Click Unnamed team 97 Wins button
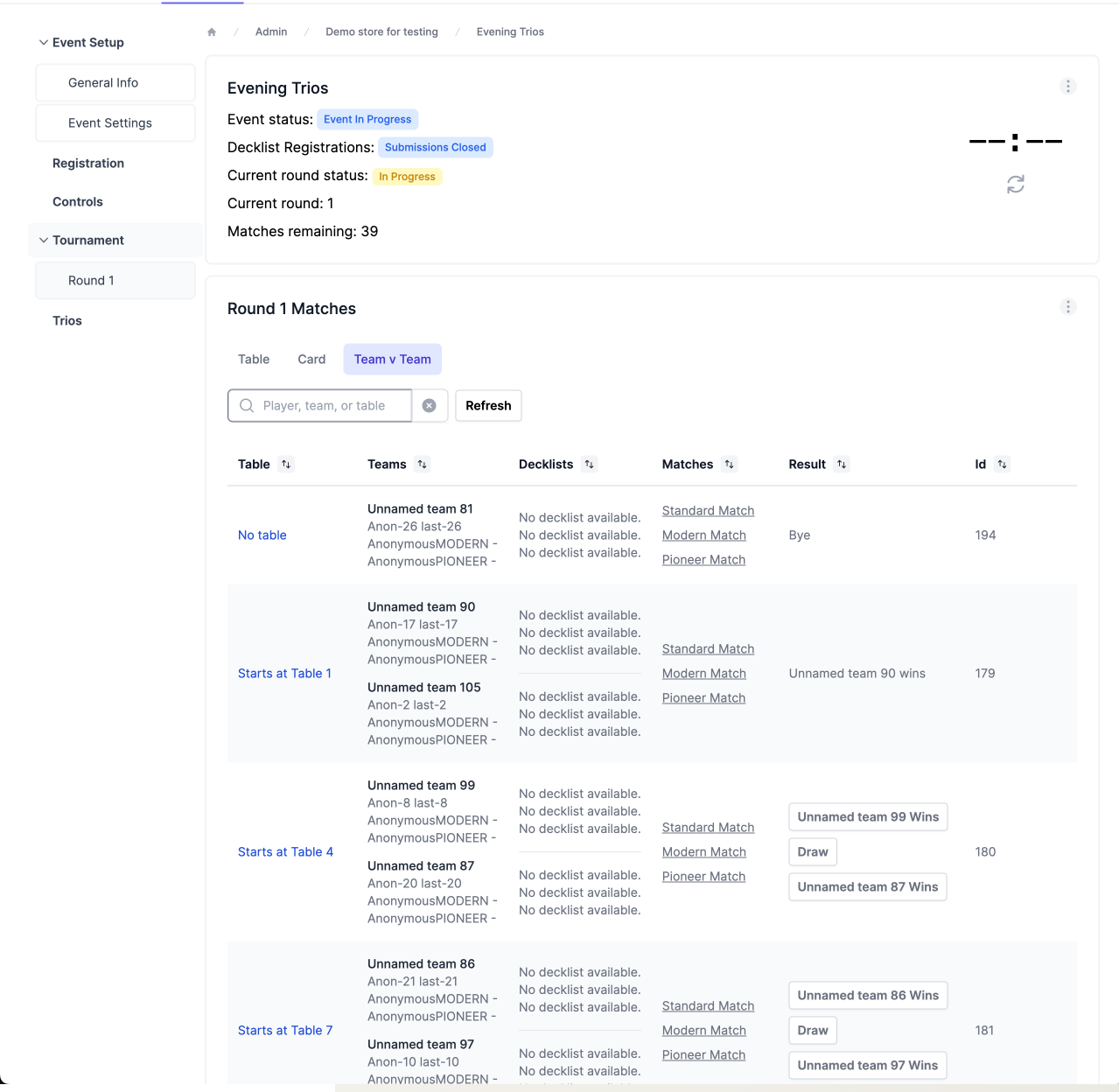 click(868, 1066)
